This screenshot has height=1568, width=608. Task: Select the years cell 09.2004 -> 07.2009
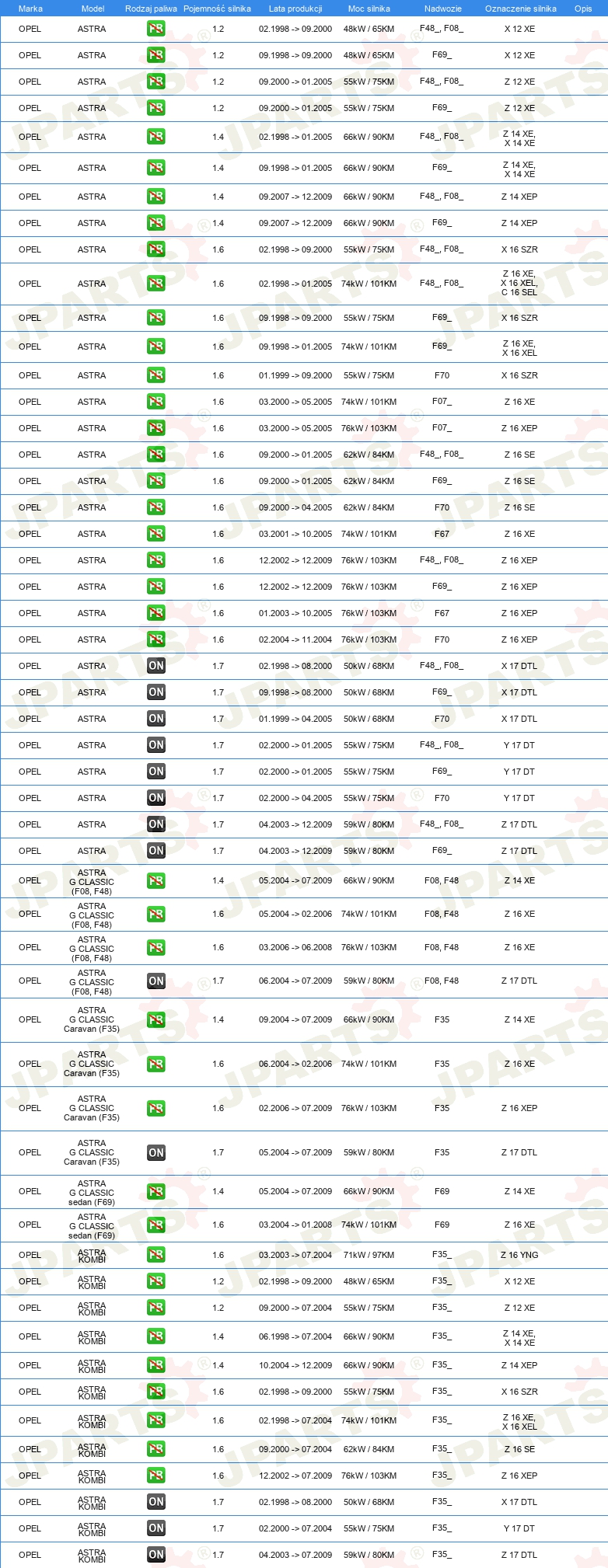[x=295, y=1019]
